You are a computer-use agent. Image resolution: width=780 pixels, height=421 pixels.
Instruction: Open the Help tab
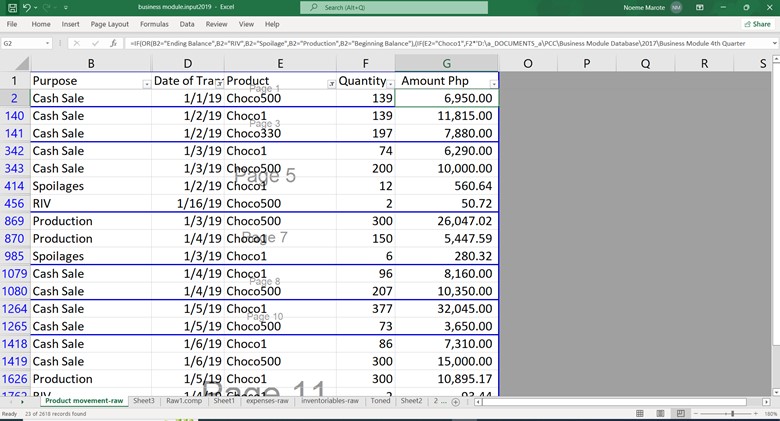click(x=272, y=24)
